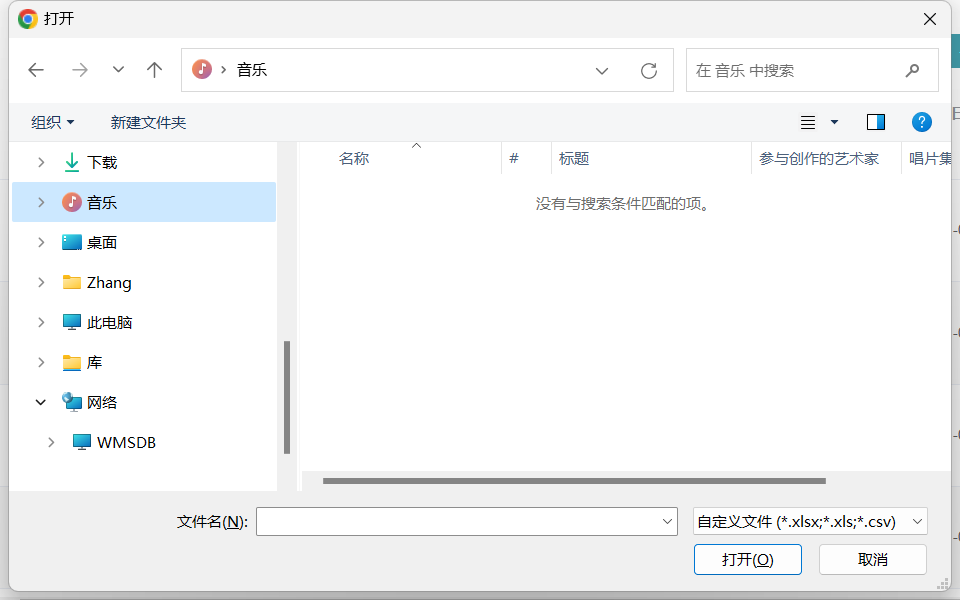Expand the 此电脑 tree node
Viewport: 960px width, 600px height.
point(41,323)
